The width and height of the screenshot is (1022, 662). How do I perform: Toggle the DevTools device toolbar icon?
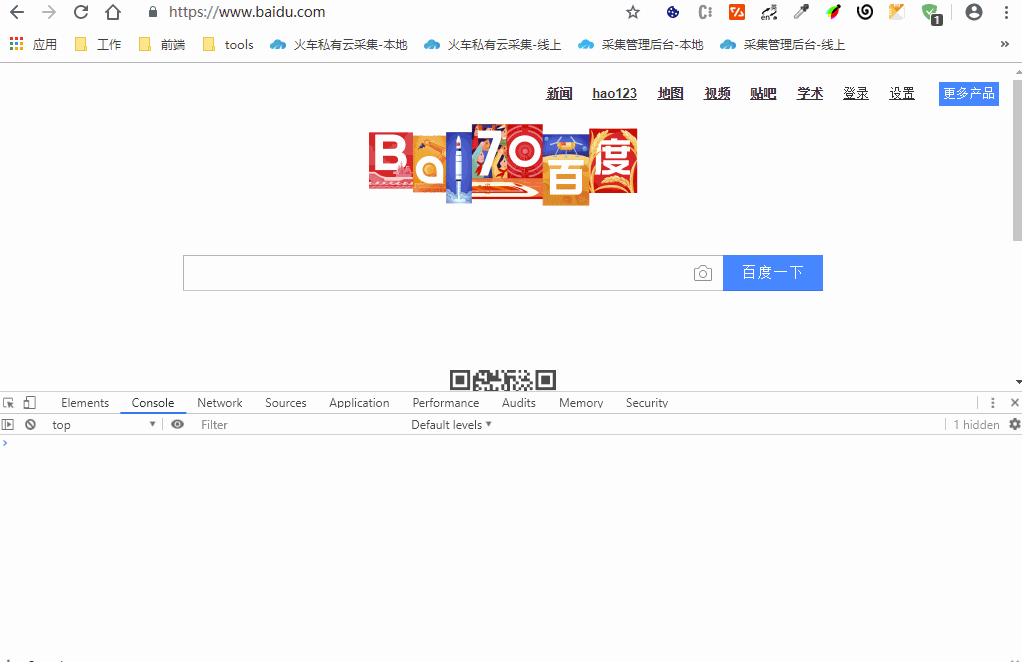pos(30,403)
